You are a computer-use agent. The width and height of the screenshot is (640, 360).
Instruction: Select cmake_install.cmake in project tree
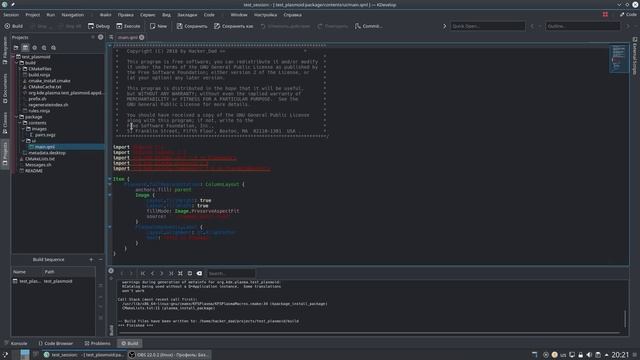49,81
